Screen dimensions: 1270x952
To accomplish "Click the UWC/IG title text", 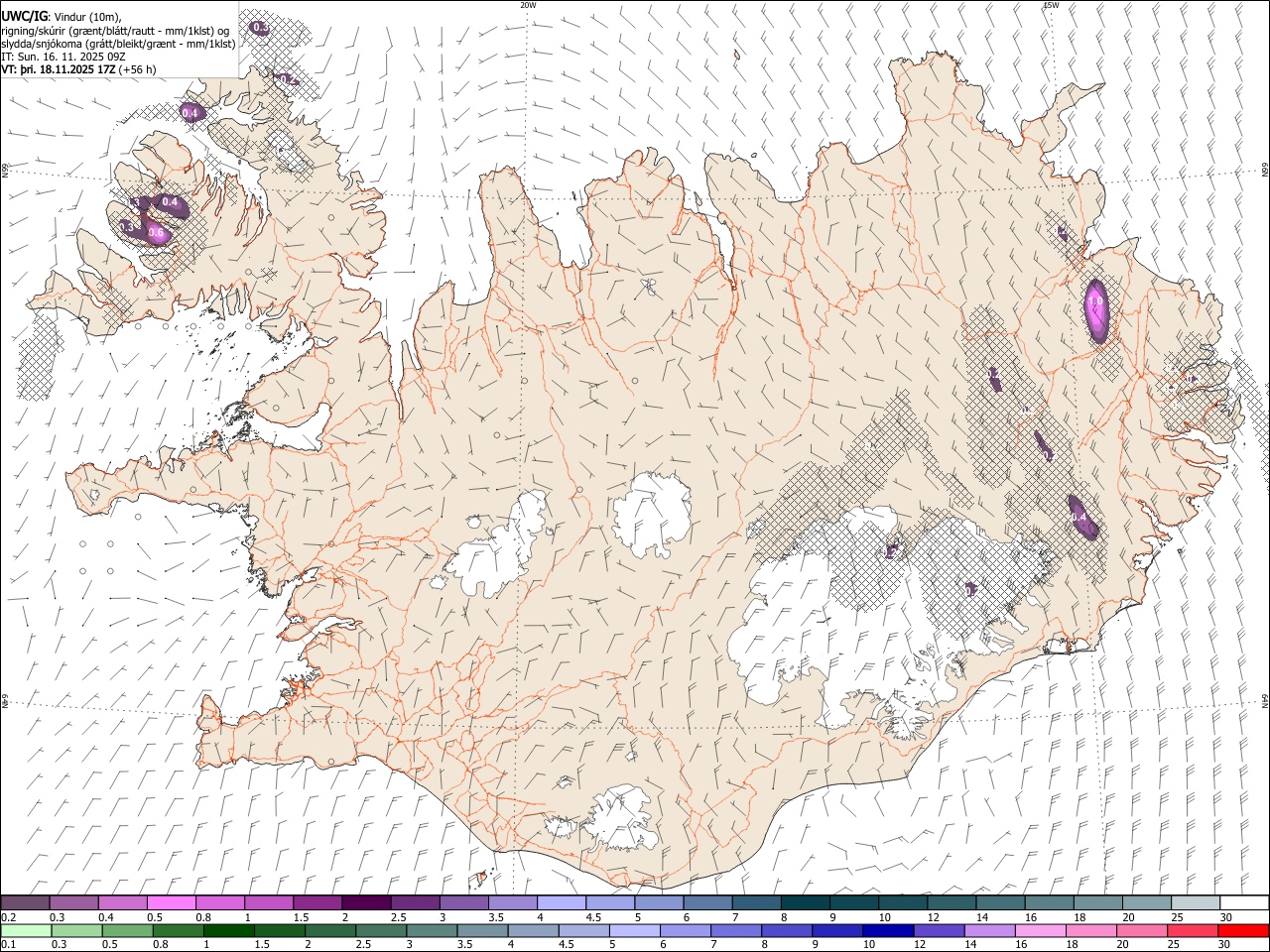I will (24, 16).
